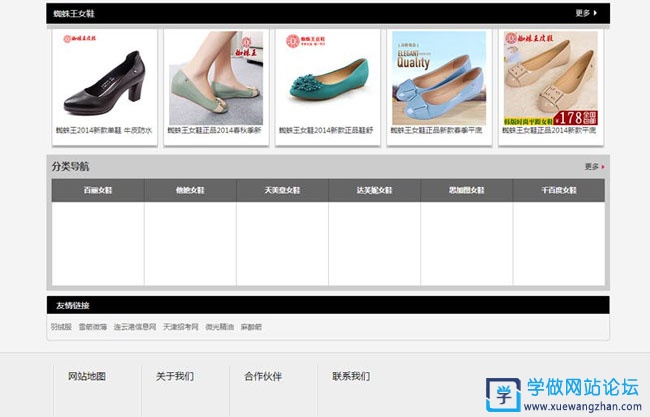Image resolution: width=650 pixels, height=417 pixels.
Task: Select the 天美意女鞋 category header
Action: tap(282, 190)
